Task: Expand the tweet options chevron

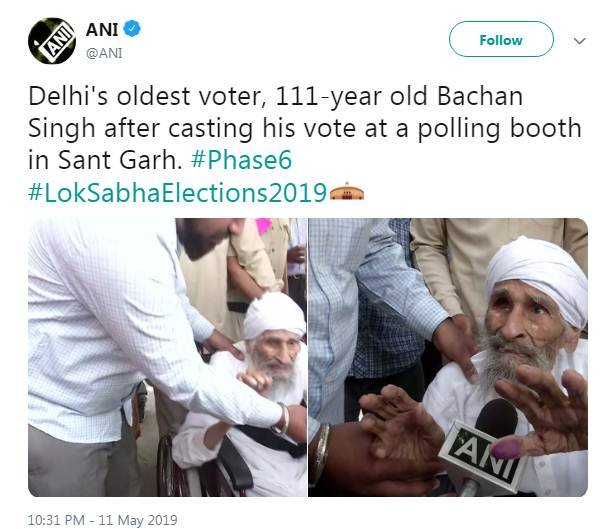Action: coord(578,41)
